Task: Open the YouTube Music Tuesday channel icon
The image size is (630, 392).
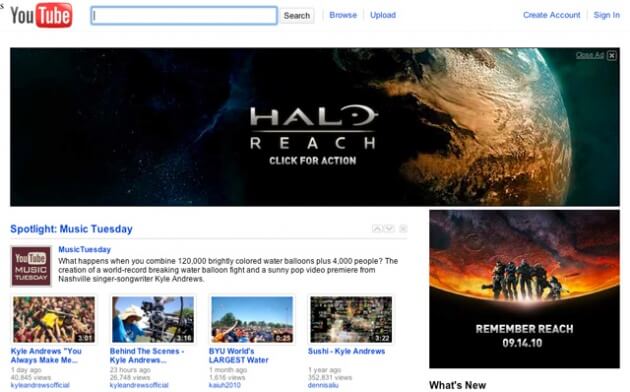Action: pyautogui.click(x=31, y=266)
